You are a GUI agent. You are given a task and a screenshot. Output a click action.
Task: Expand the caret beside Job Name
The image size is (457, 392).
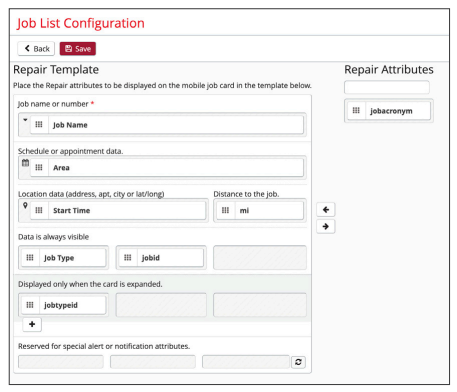[25, 120]
